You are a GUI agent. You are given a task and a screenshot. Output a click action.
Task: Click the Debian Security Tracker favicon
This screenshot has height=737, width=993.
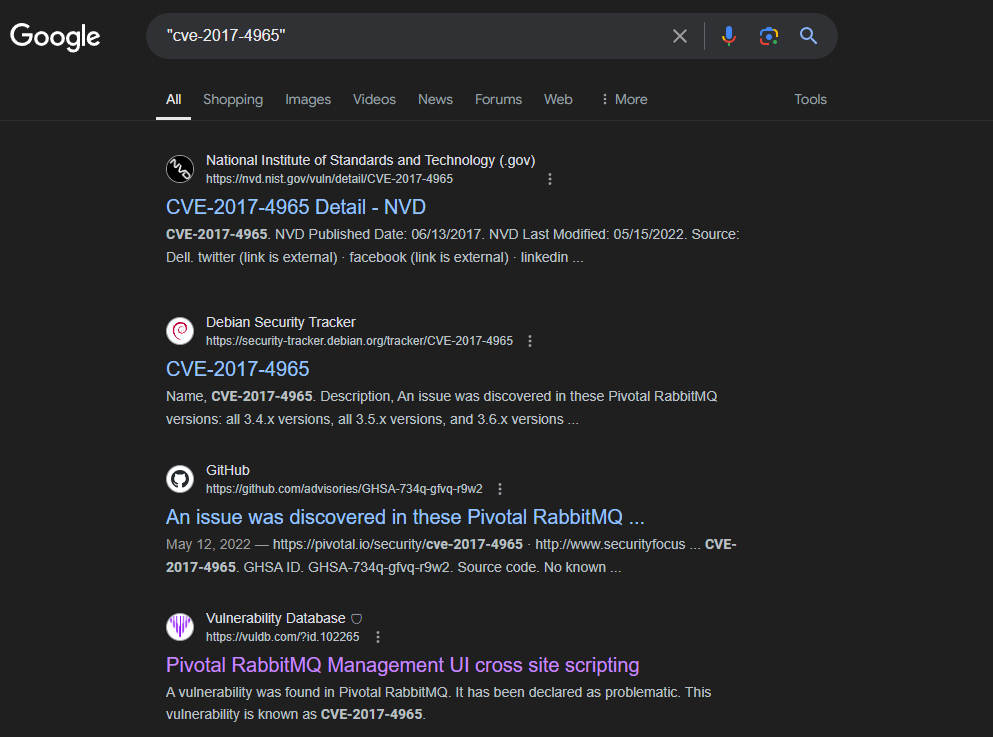coord(180,331)
